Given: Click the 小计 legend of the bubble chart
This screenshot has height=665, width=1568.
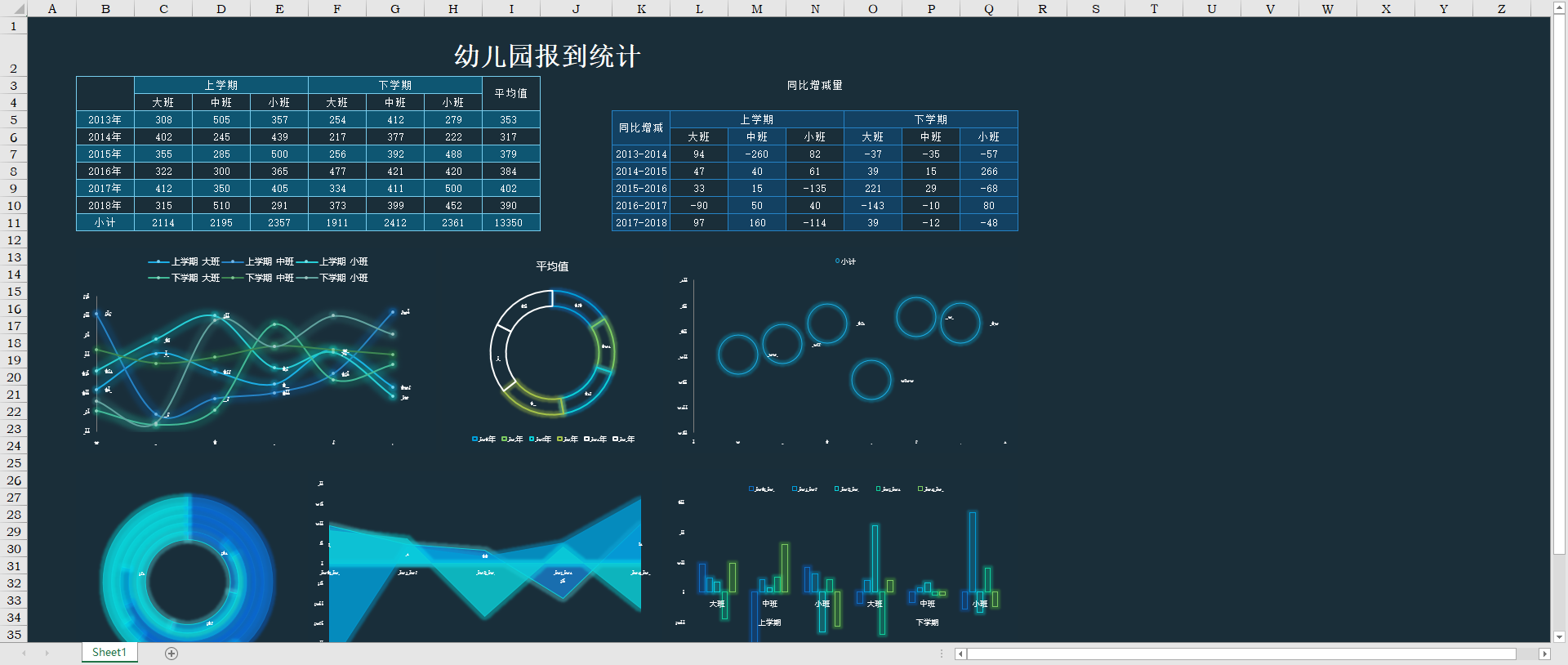Looking at the screenshot, I should [x=846, y=261].
